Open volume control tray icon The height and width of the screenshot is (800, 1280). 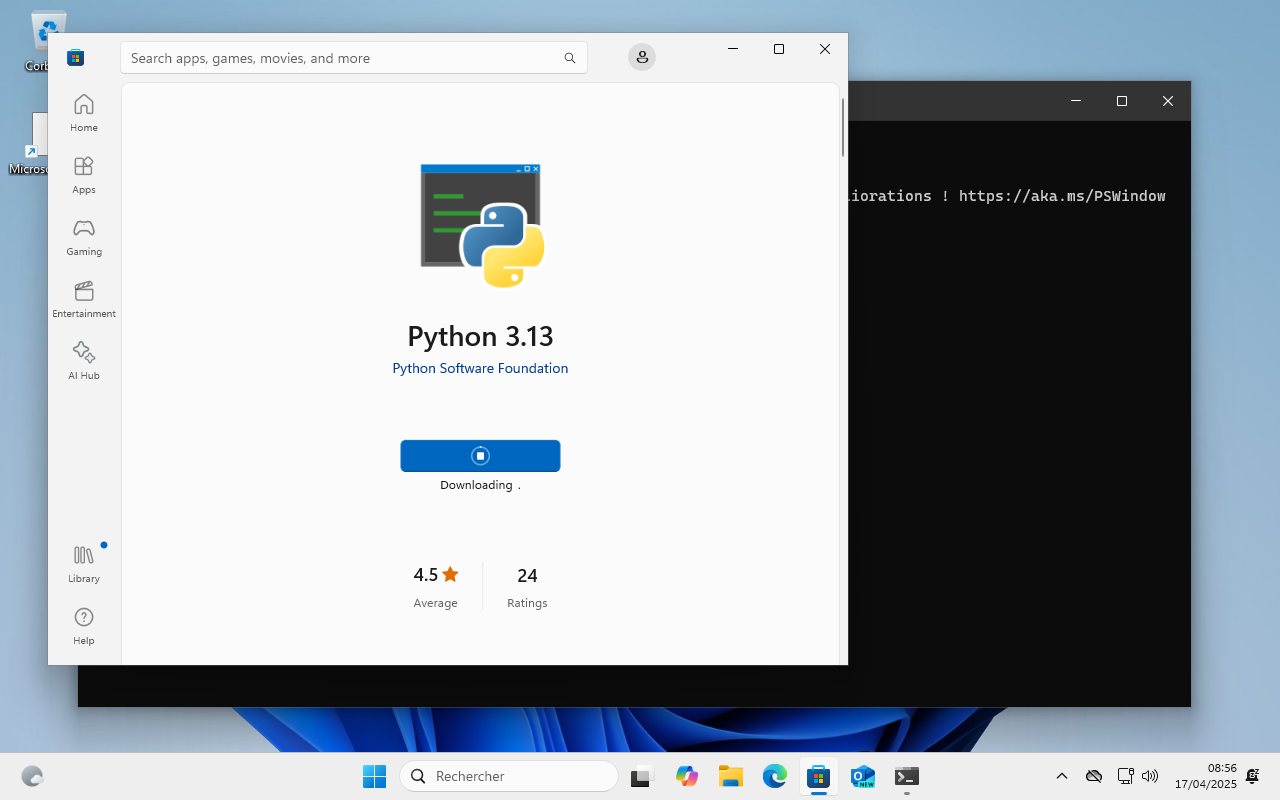(1150, 776)
